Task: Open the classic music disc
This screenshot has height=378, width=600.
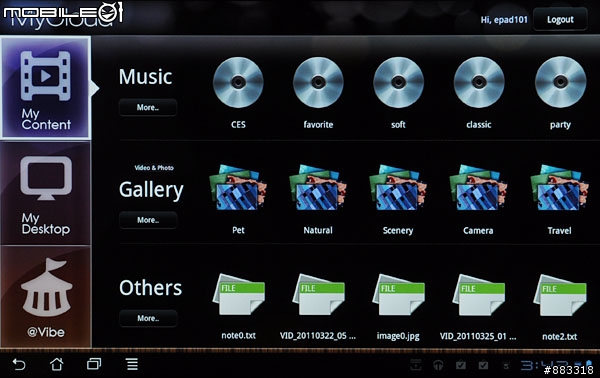Action: tap(479, 83)
